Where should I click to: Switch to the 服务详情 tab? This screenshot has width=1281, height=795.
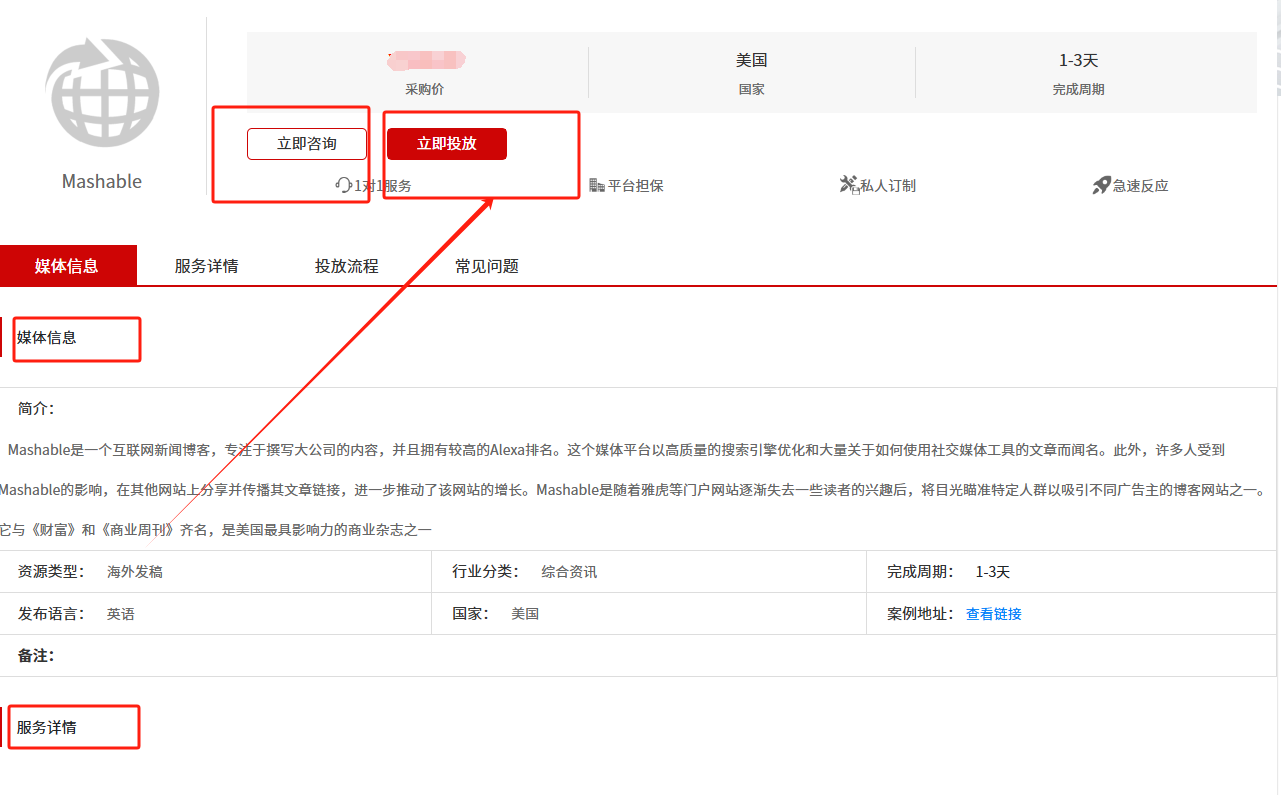[x=206, y=266]
